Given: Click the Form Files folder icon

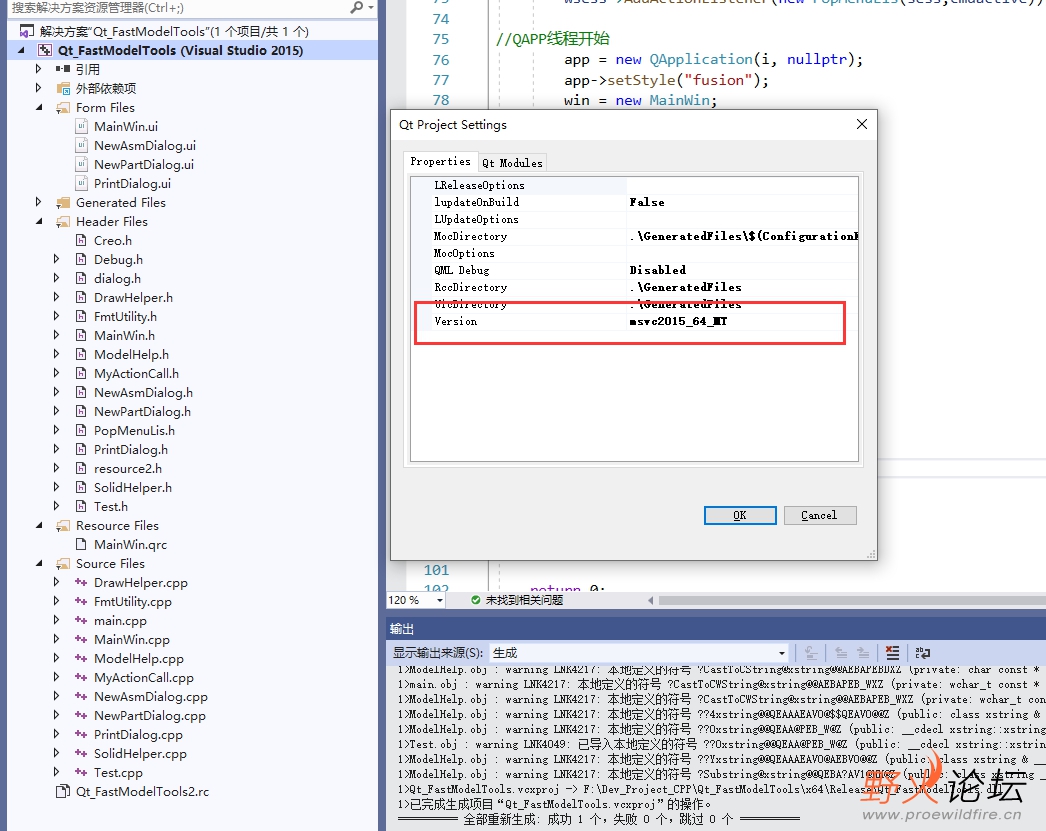Looking at the screenshot, I should [63, 108].
